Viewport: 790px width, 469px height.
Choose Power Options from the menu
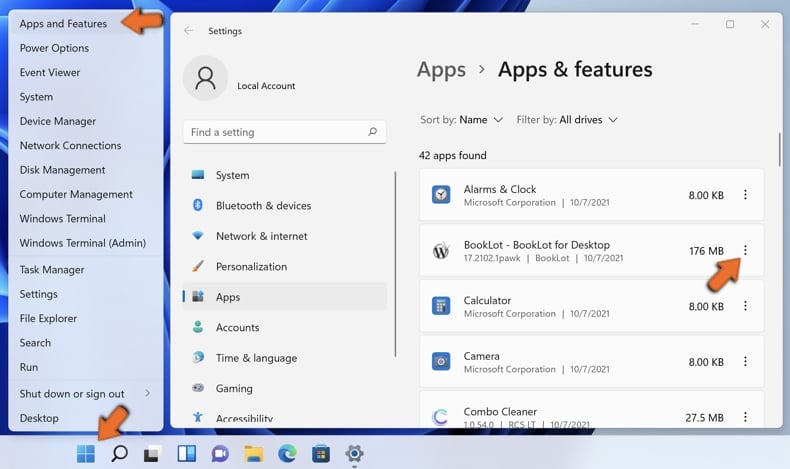[x=86, y=48]
